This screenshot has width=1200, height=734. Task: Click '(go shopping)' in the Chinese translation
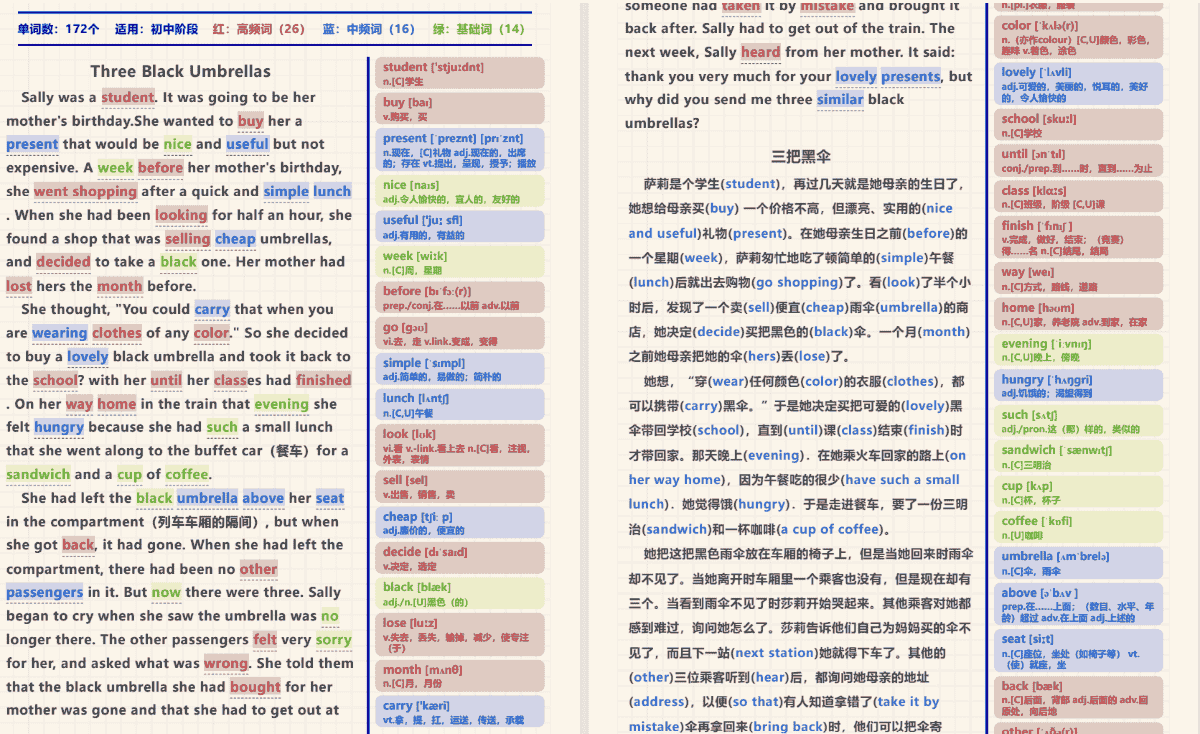coord(796,283)
